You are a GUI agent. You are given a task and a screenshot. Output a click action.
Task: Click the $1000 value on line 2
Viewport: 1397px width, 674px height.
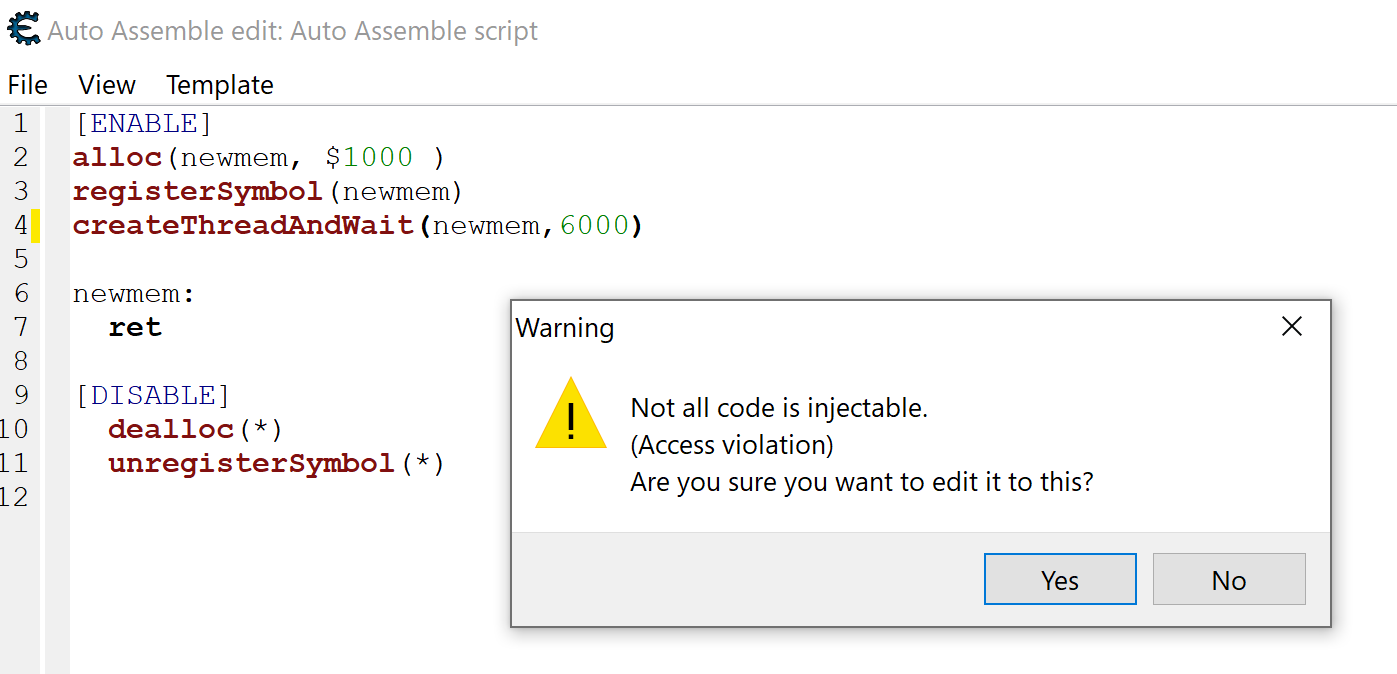click(x=369, y=158)
